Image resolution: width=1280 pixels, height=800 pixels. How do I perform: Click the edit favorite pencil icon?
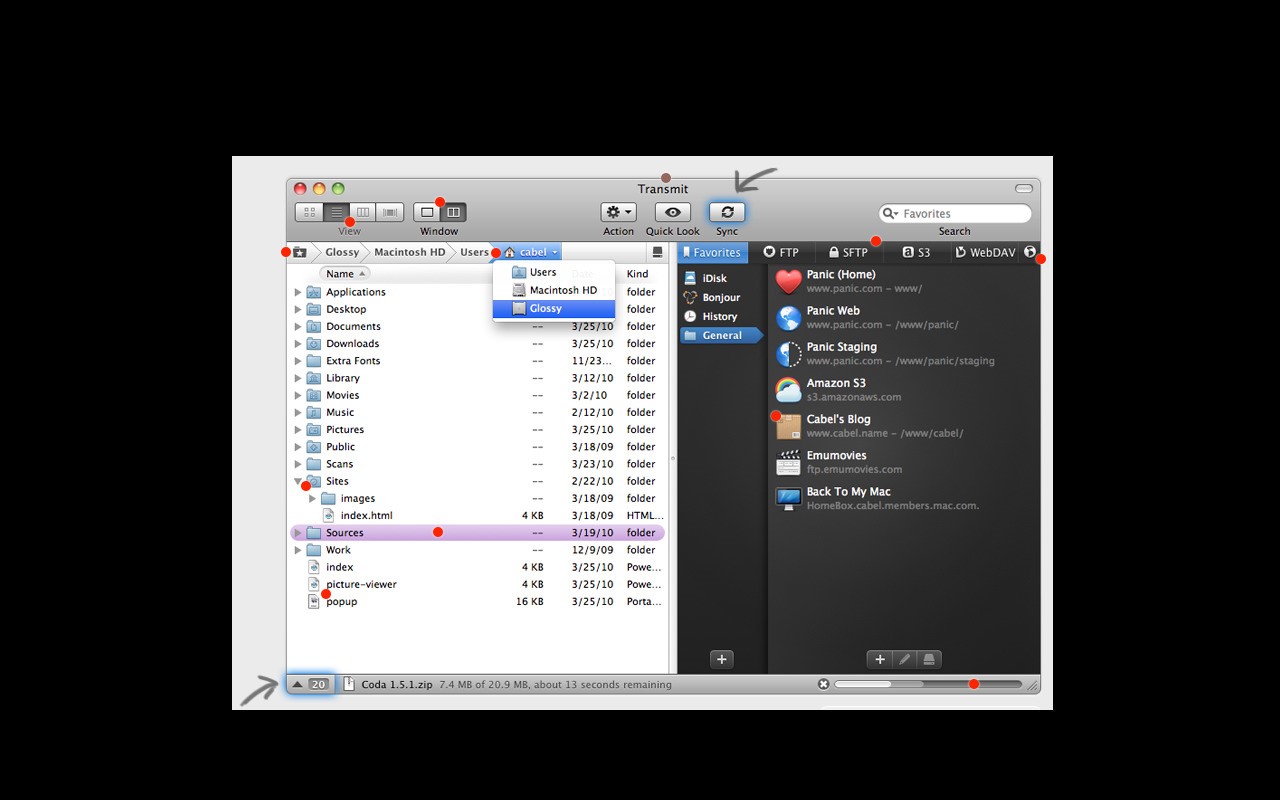pyautogui.click(x=904, y=659)
